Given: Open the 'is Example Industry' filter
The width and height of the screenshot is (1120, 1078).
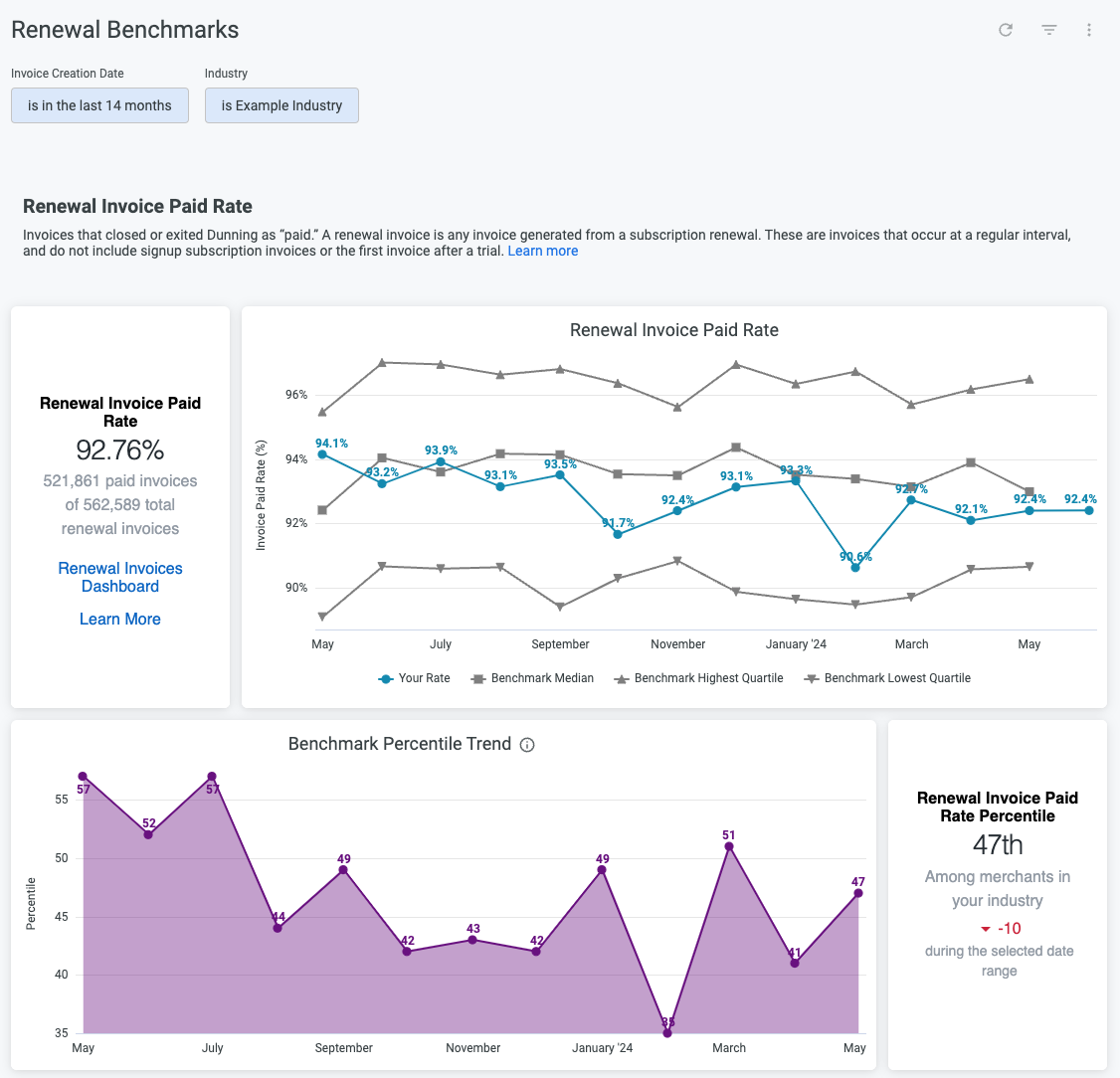Looking at the screenshot, I should [x=281, y=105].
